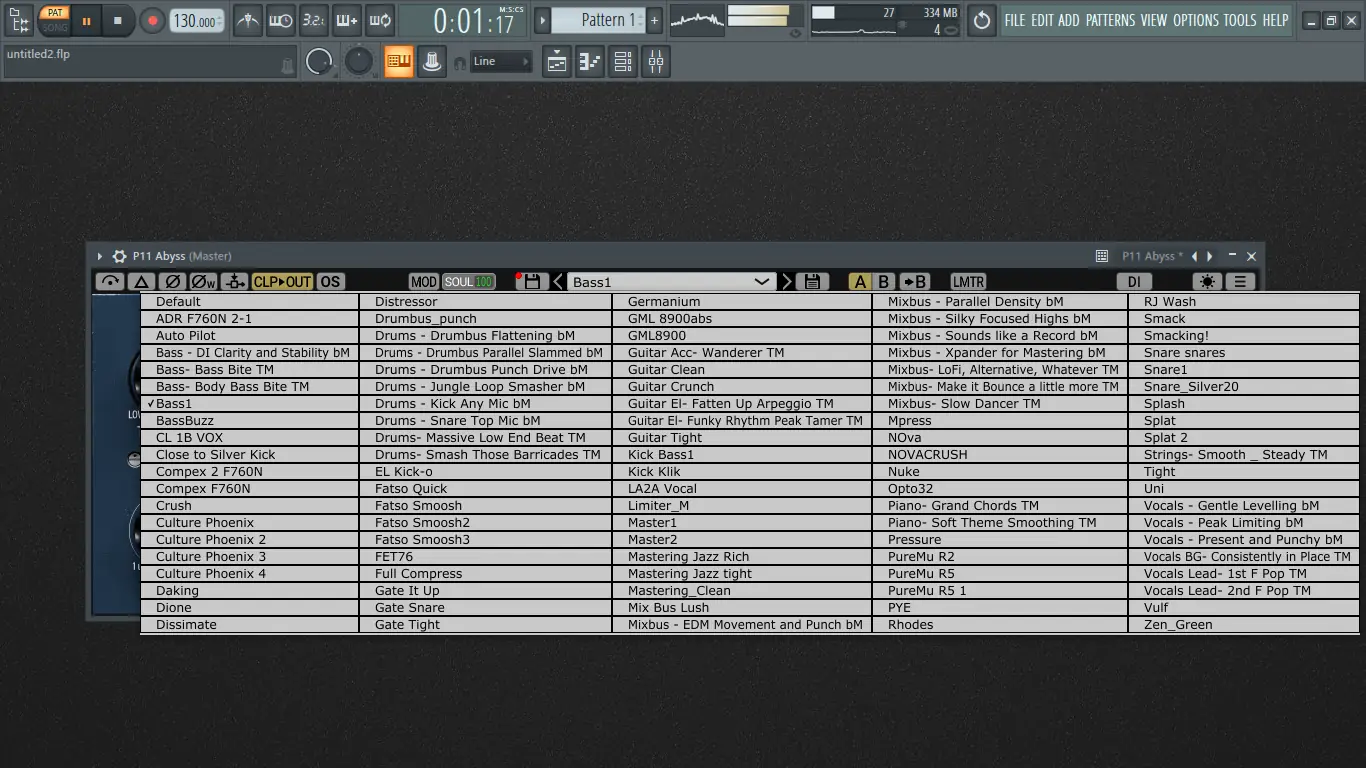The height and width of the screenshot is (768, 1366).
Task: Open the piano roll view icon
Action: [590, 62]
